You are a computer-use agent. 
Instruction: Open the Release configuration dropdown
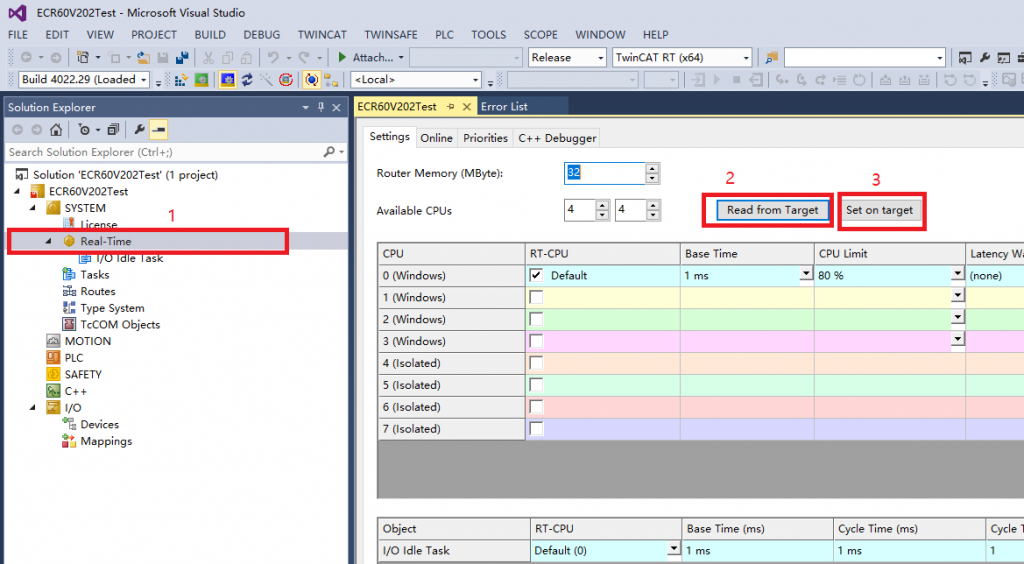600,57
